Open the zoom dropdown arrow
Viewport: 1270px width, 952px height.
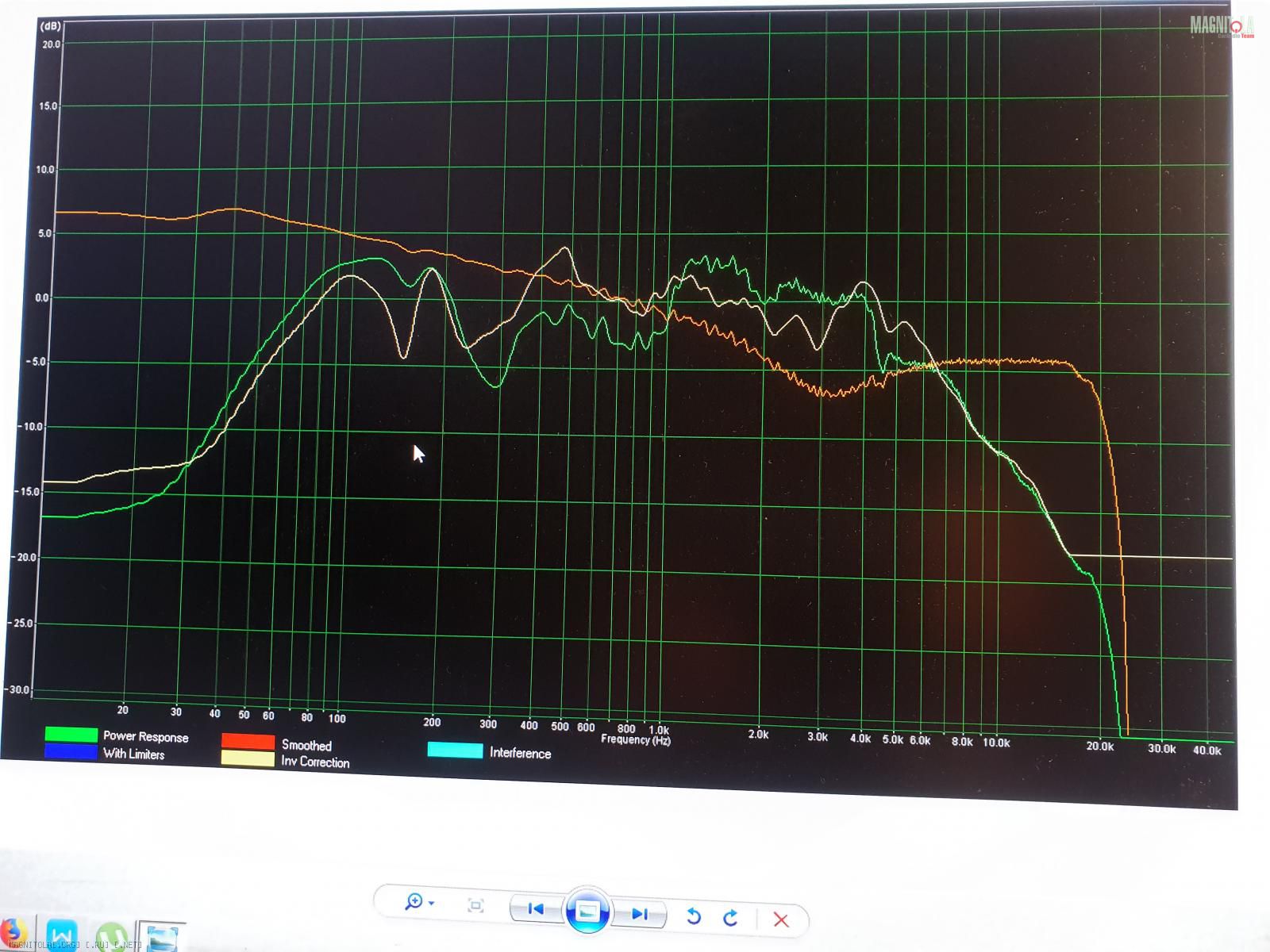(431, 904)
